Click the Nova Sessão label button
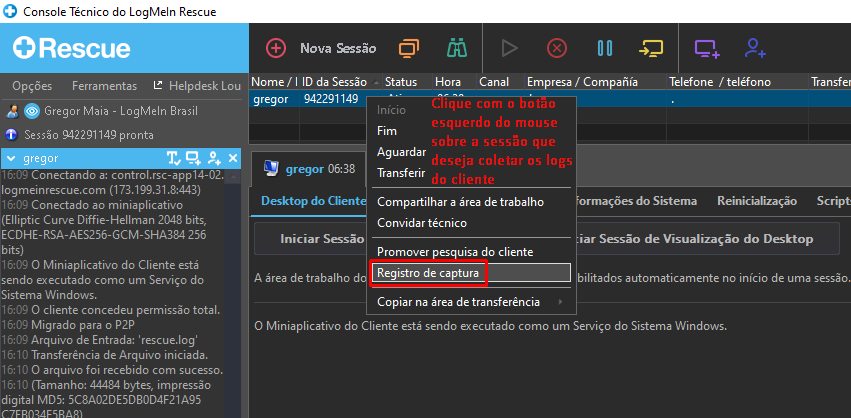 [338, 48]
